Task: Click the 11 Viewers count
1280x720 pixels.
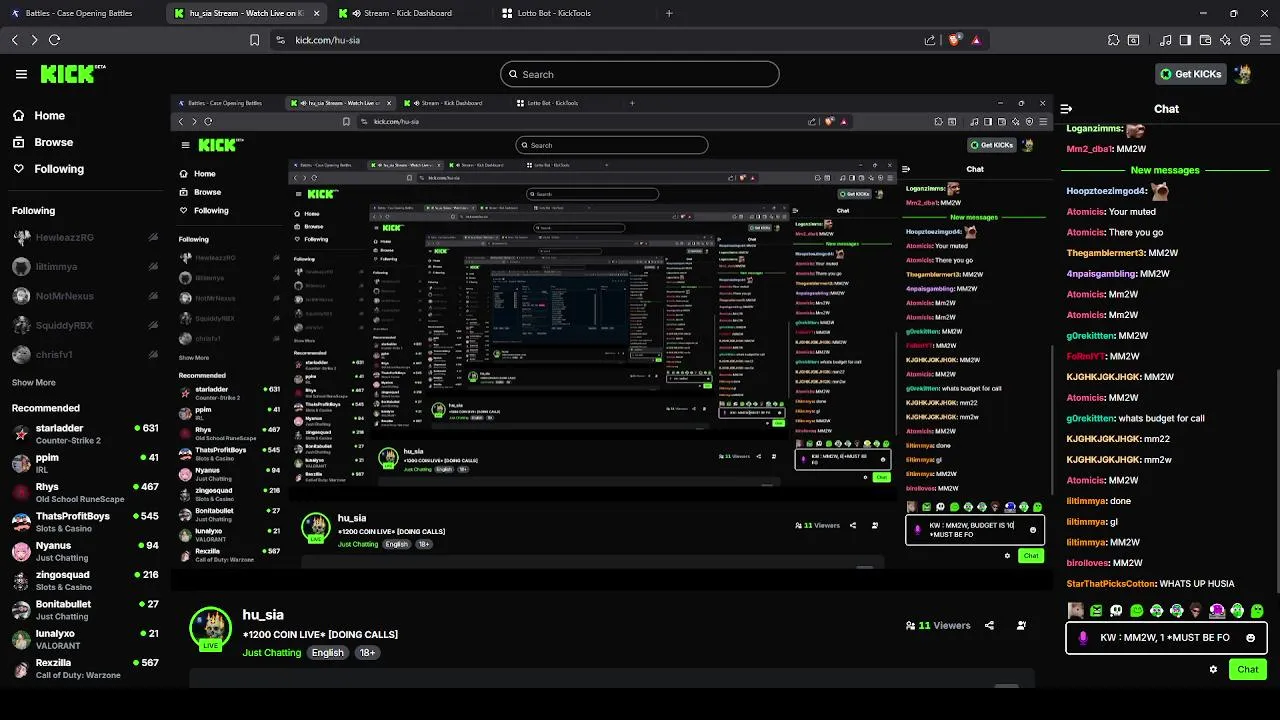Action: click(938, 625)
